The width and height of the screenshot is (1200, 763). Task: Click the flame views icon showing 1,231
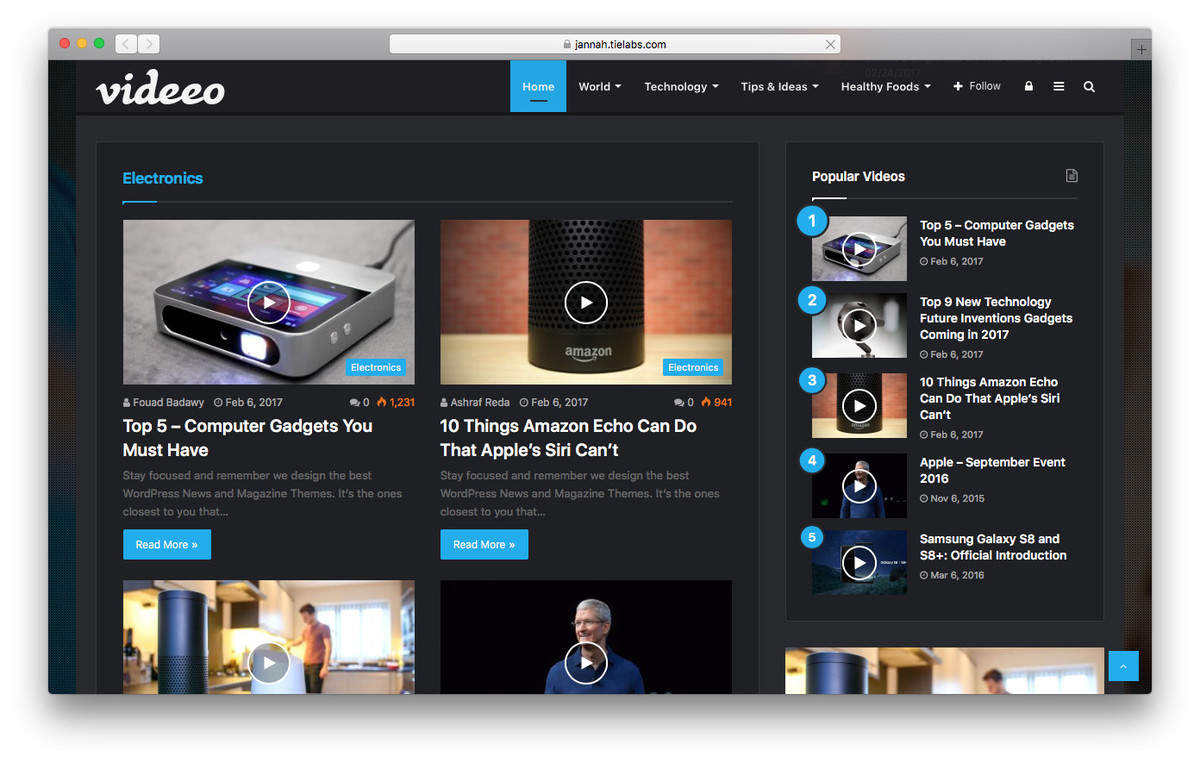click(382, 402)
